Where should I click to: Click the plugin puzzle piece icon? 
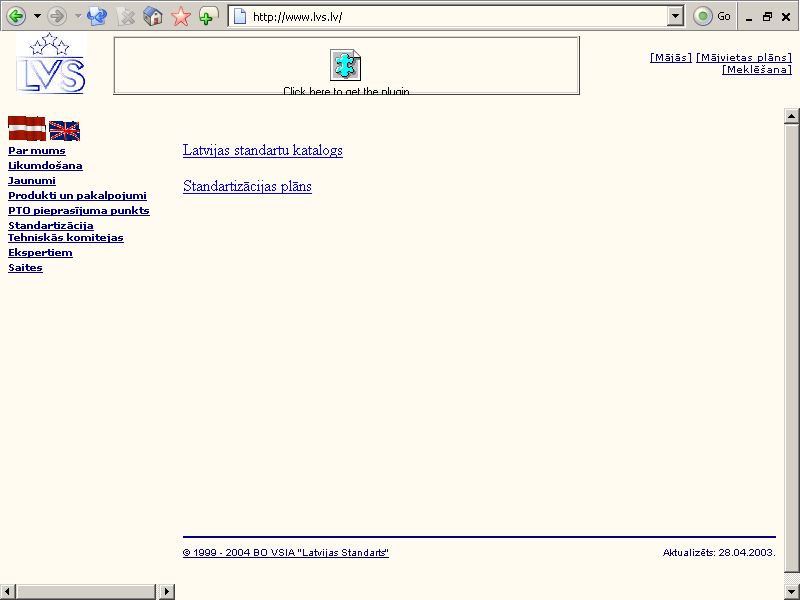[346, 65]
